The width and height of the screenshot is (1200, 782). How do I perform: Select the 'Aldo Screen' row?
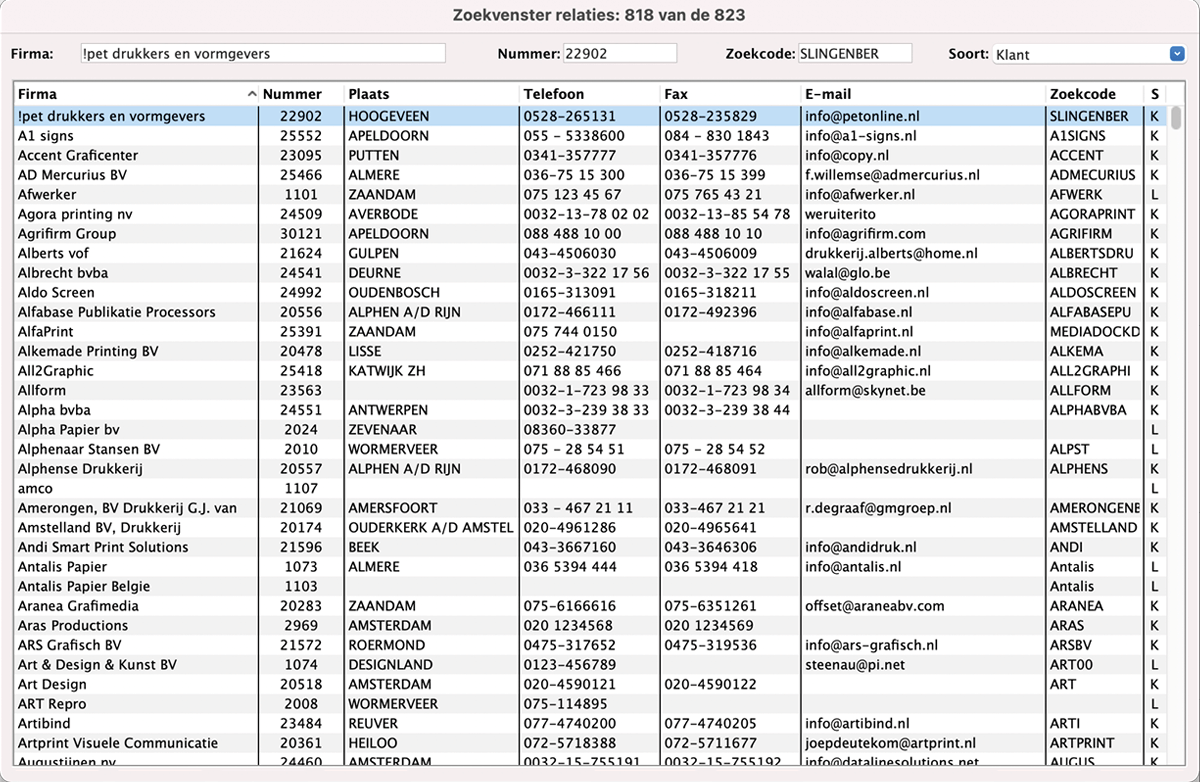click(x=592, y=293)
